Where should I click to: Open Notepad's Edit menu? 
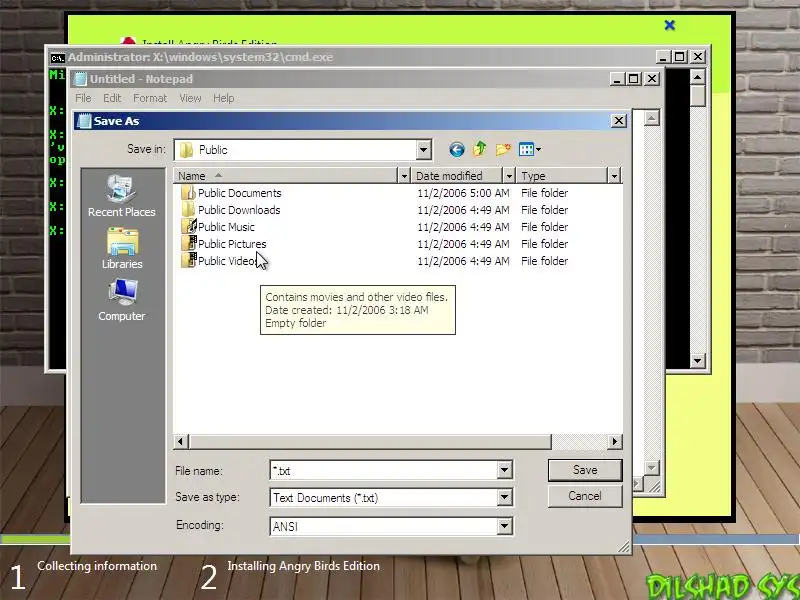(112, 98)
